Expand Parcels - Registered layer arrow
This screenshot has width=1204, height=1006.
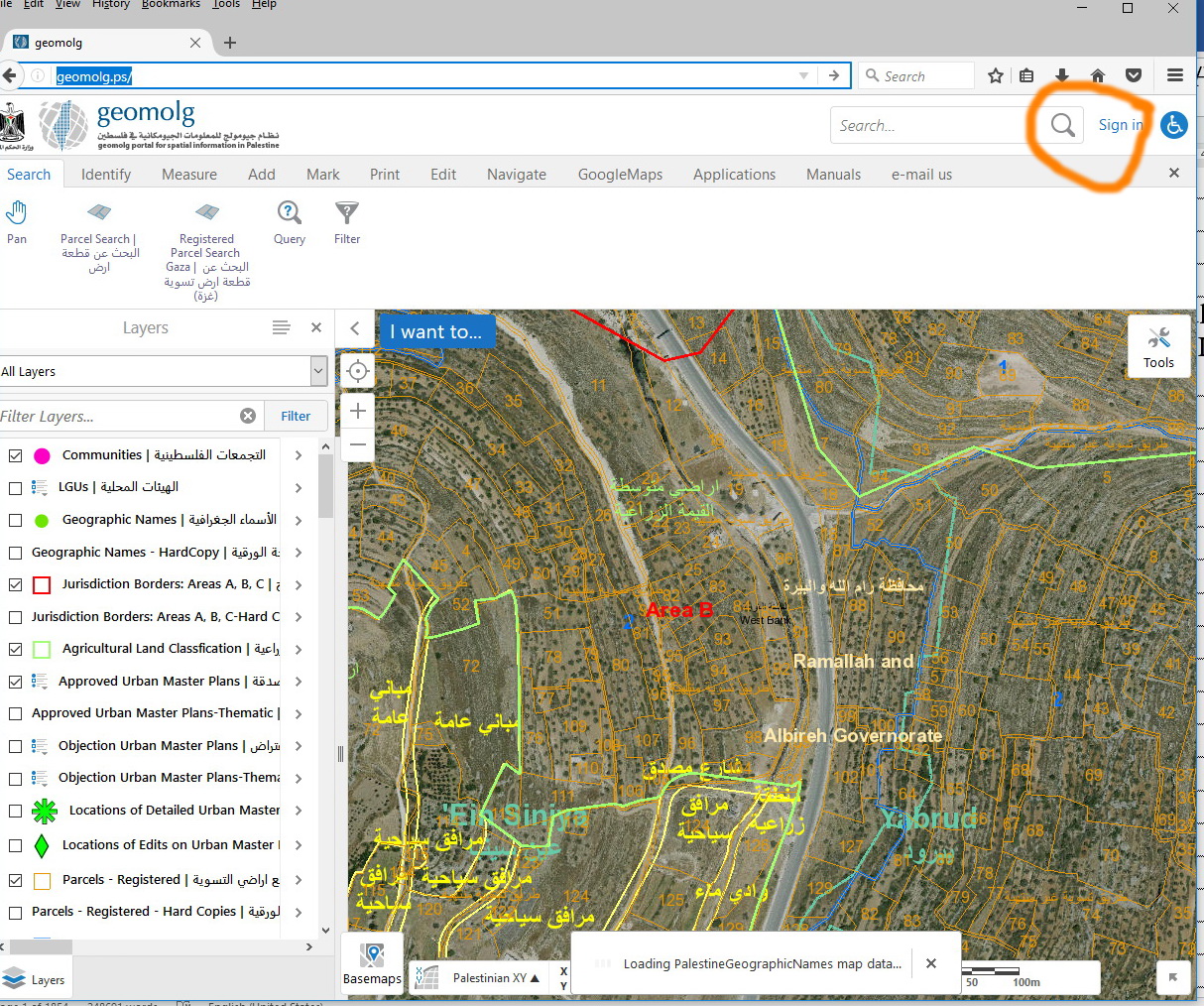coord(299,880)
